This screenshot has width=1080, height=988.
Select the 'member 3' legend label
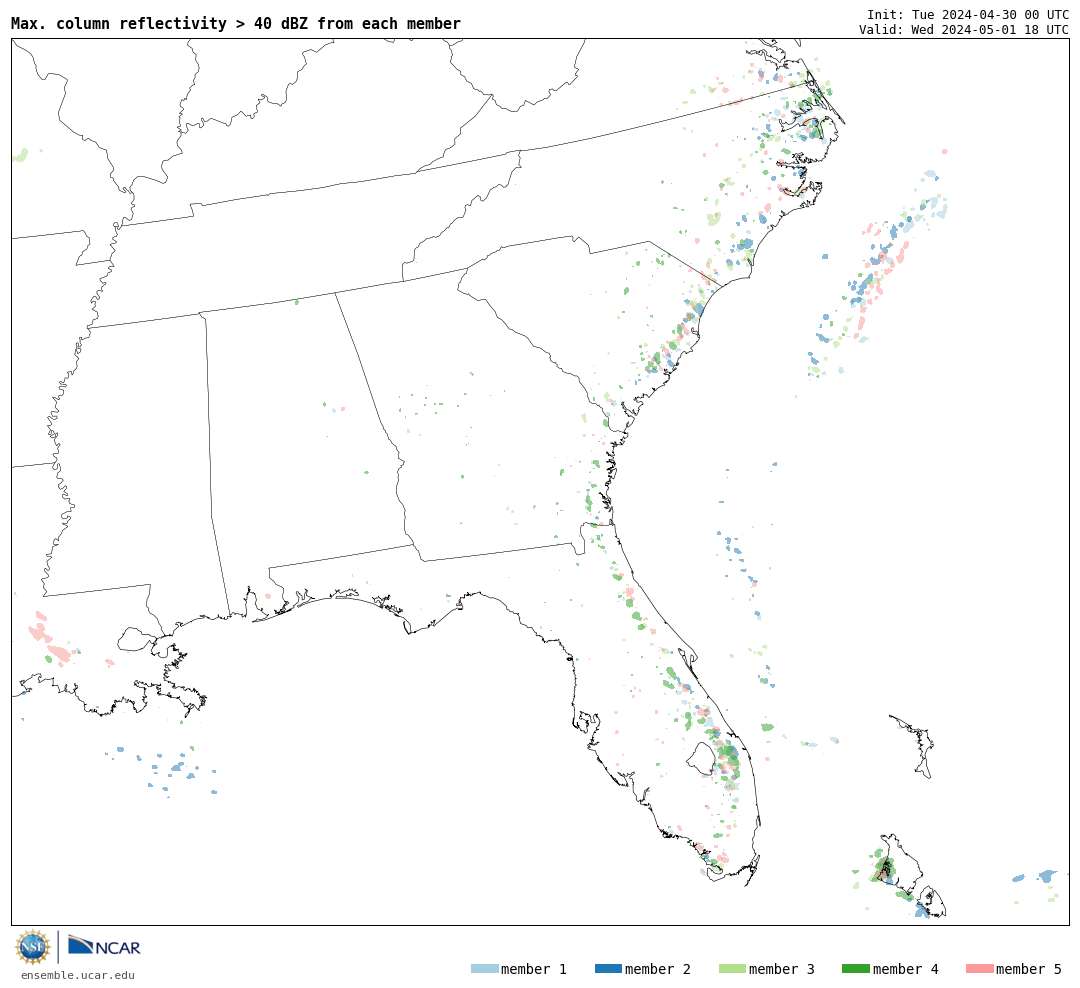[782, 969]
